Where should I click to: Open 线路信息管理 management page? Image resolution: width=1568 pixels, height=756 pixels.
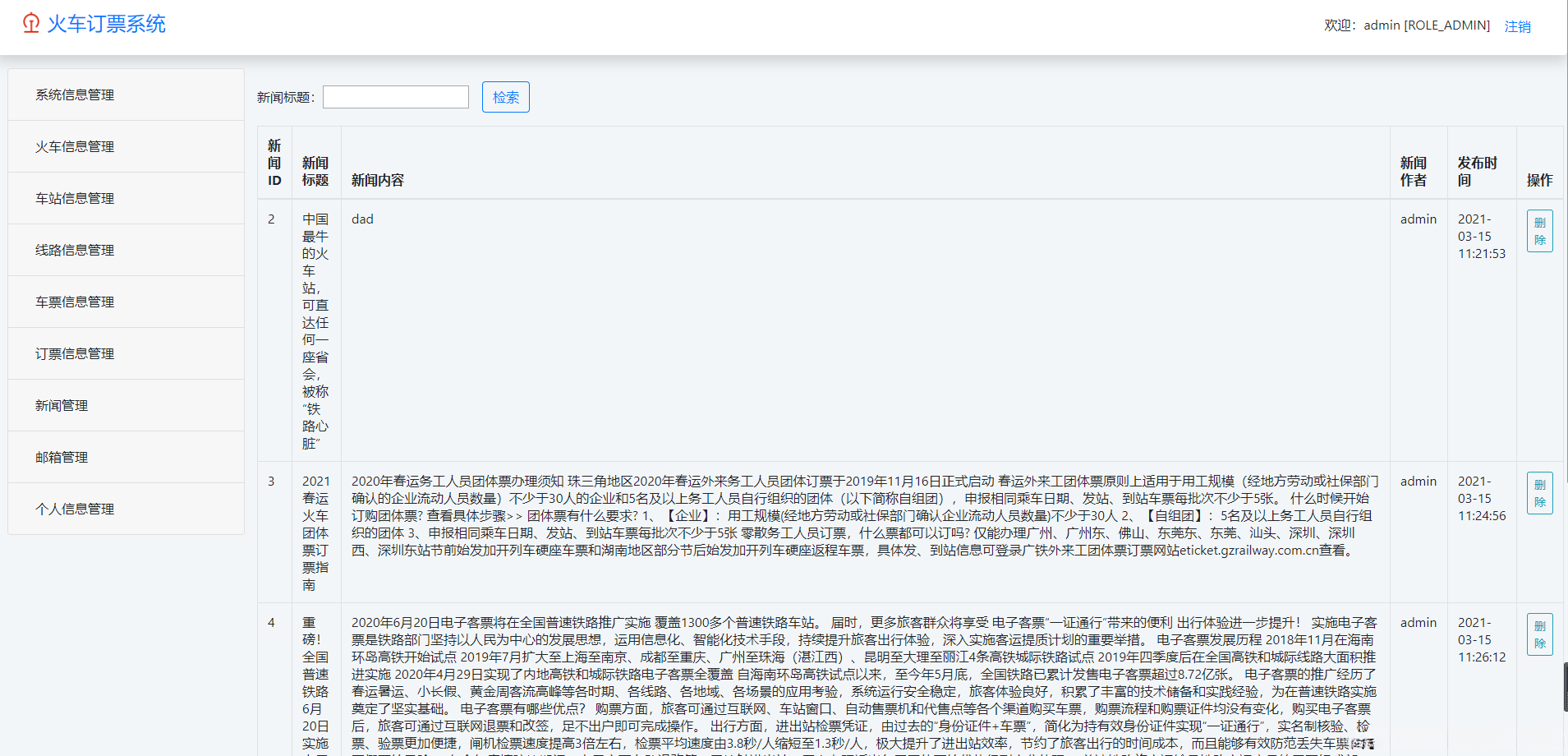pyautogui.click(x=75, y=250)
